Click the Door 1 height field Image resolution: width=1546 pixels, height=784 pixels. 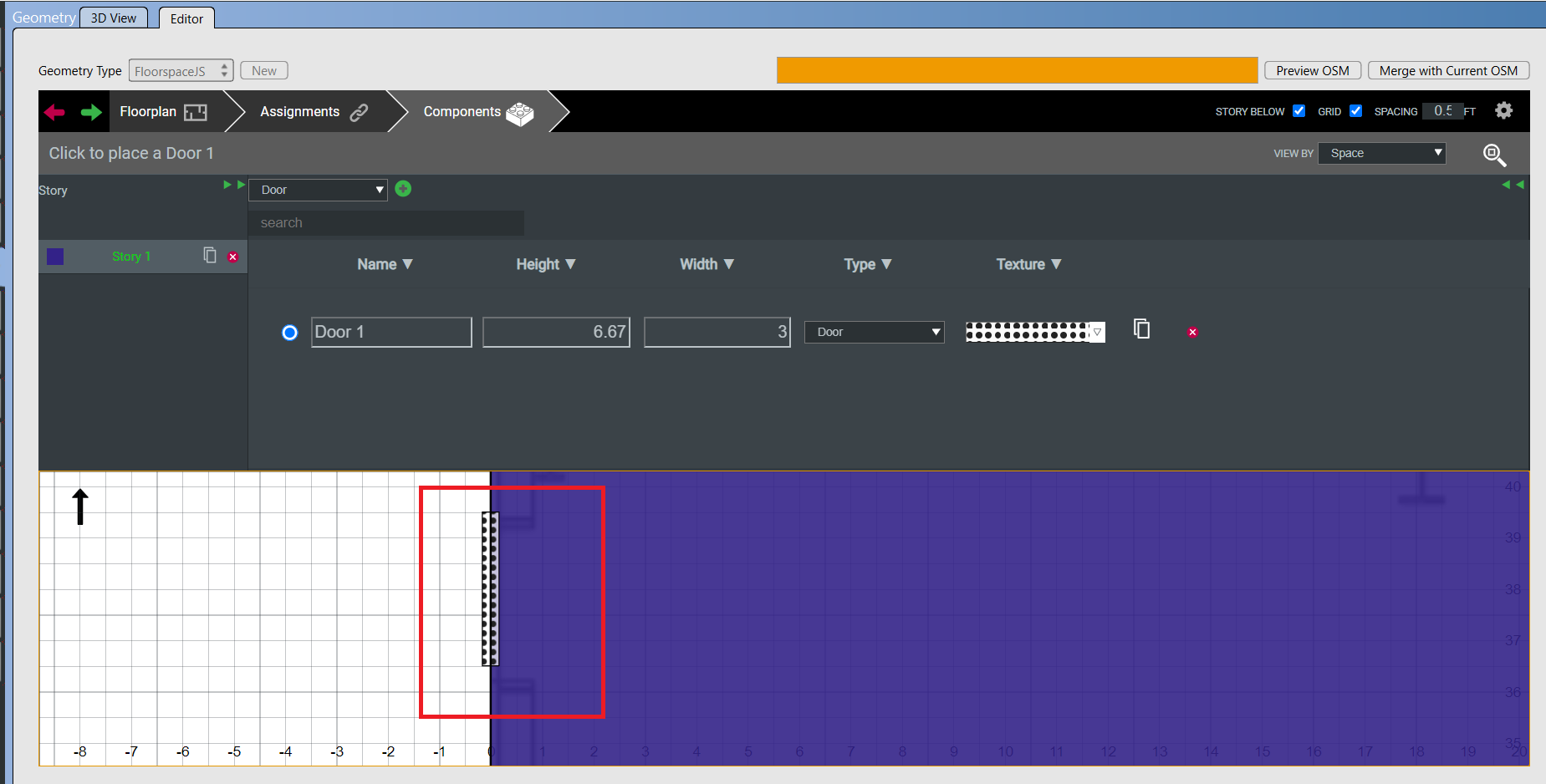pos(556,332)
